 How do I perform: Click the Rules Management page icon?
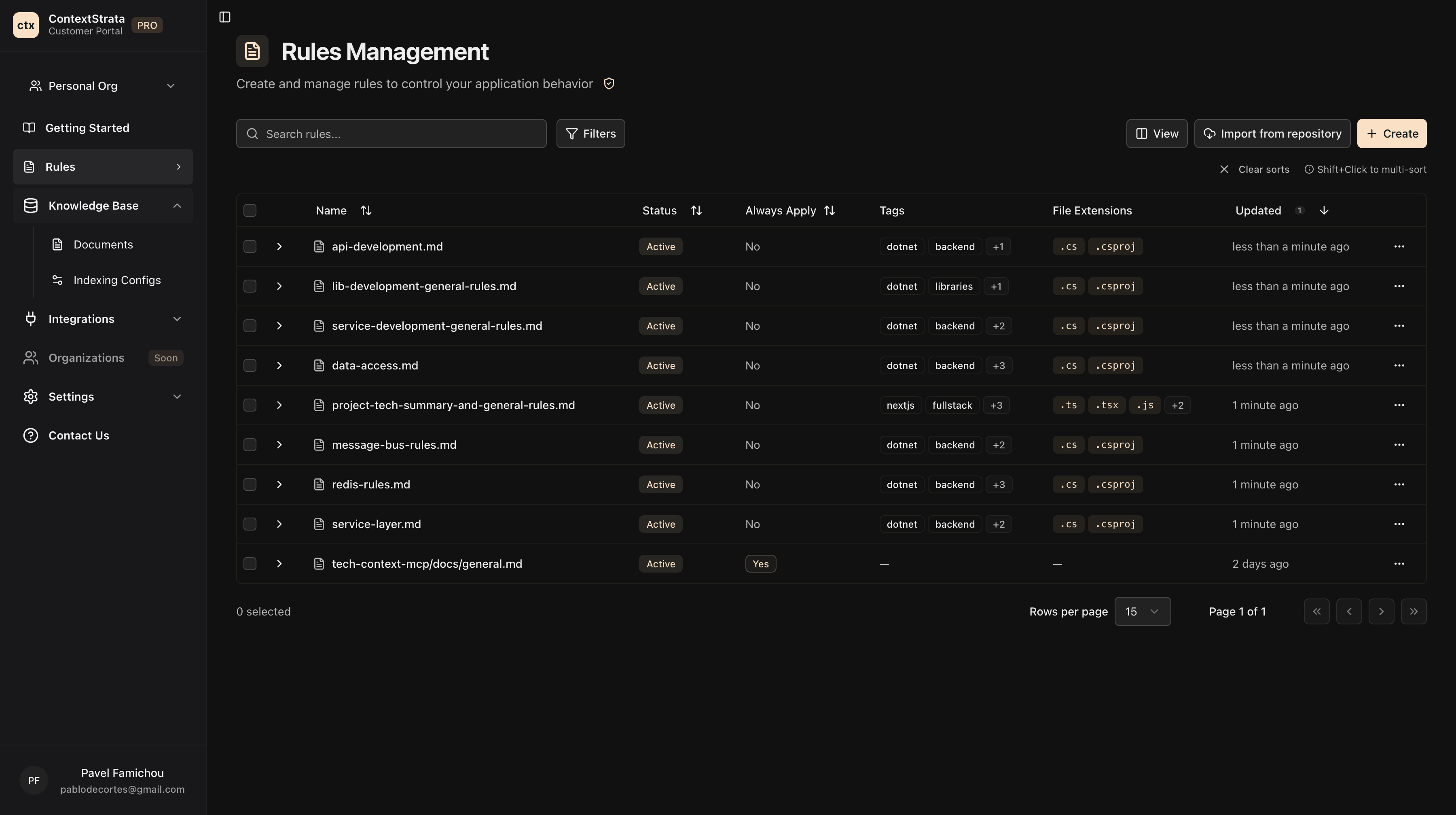[252, 51]
